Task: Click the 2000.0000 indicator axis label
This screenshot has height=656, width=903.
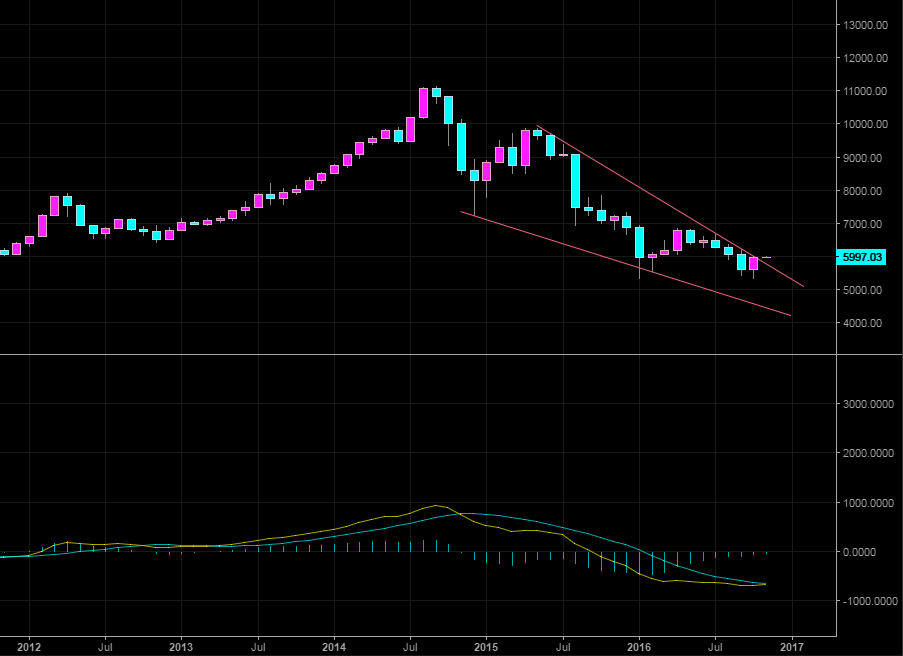Action: (870, 453)
